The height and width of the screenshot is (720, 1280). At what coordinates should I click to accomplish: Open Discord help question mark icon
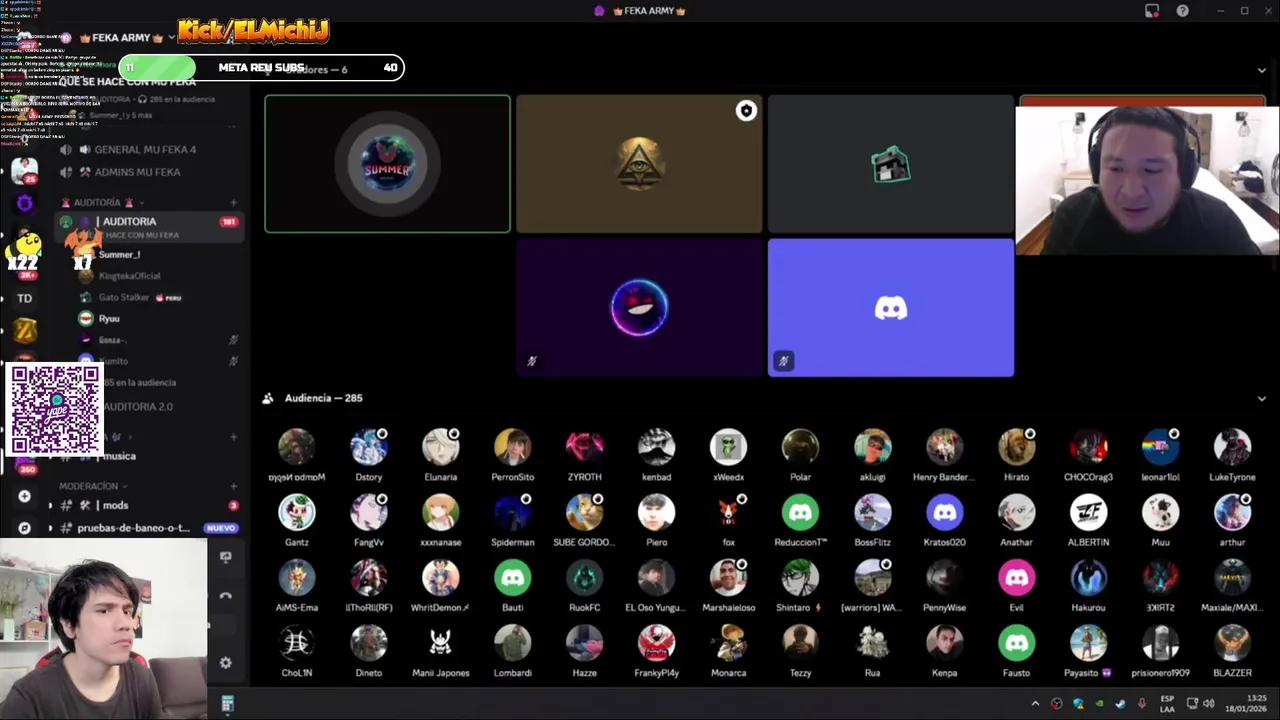pyautogui.click(x=1183, y=11)
